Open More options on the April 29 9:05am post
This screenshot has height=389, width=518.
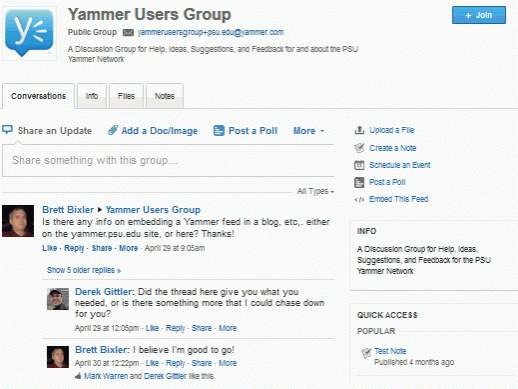[129, 248]
